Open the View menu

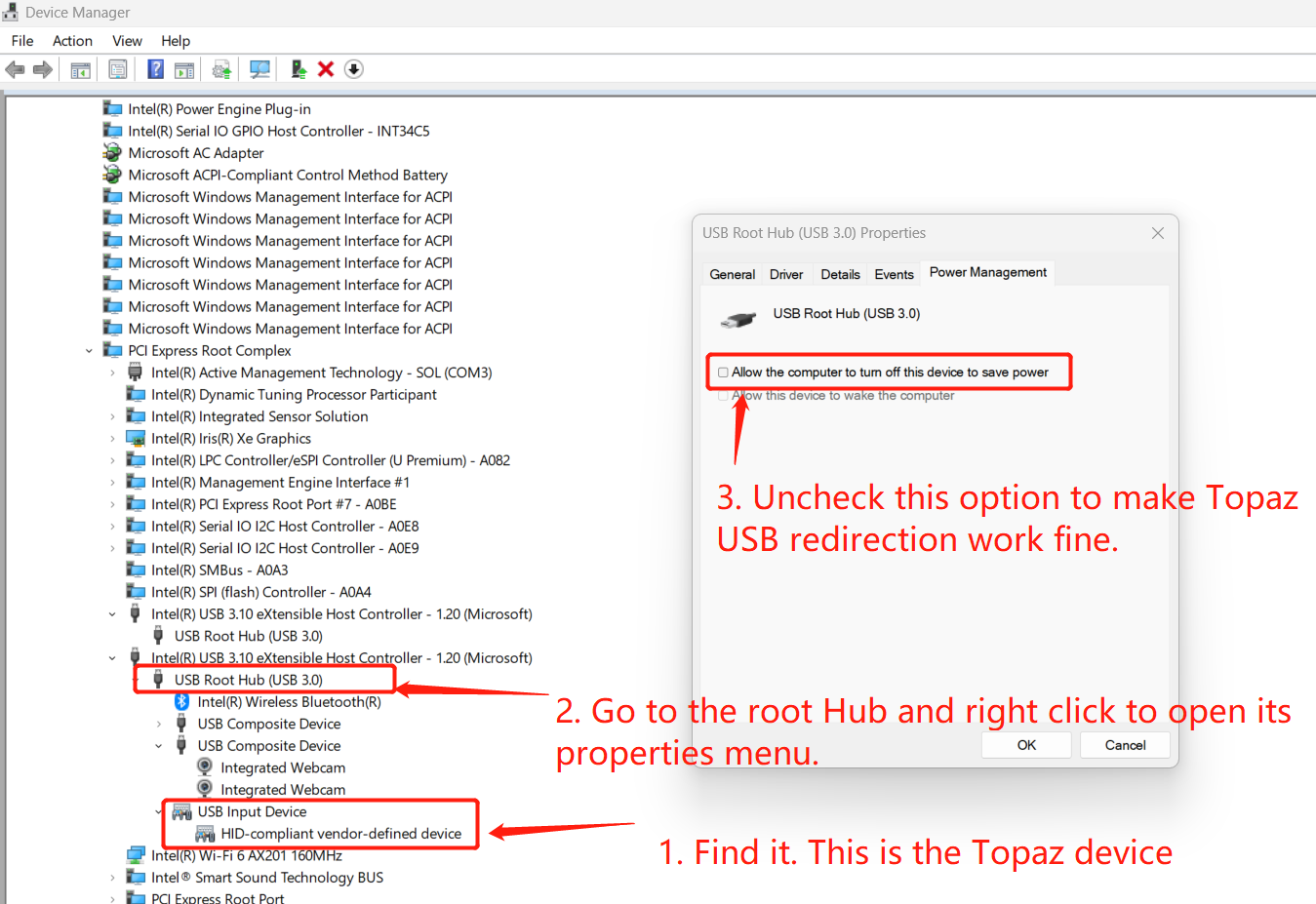pyautogui.click(x=127, y=41)
